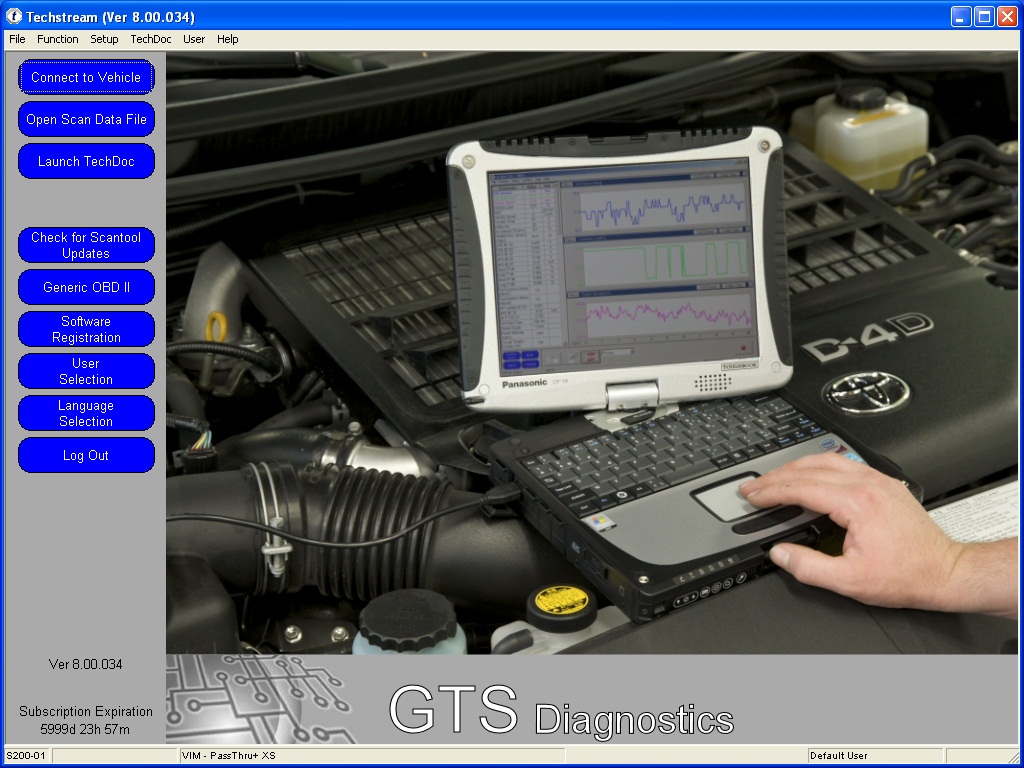1024x768 pixels.
Task: Check for Scantool Updates
Action: coord(86,245)
